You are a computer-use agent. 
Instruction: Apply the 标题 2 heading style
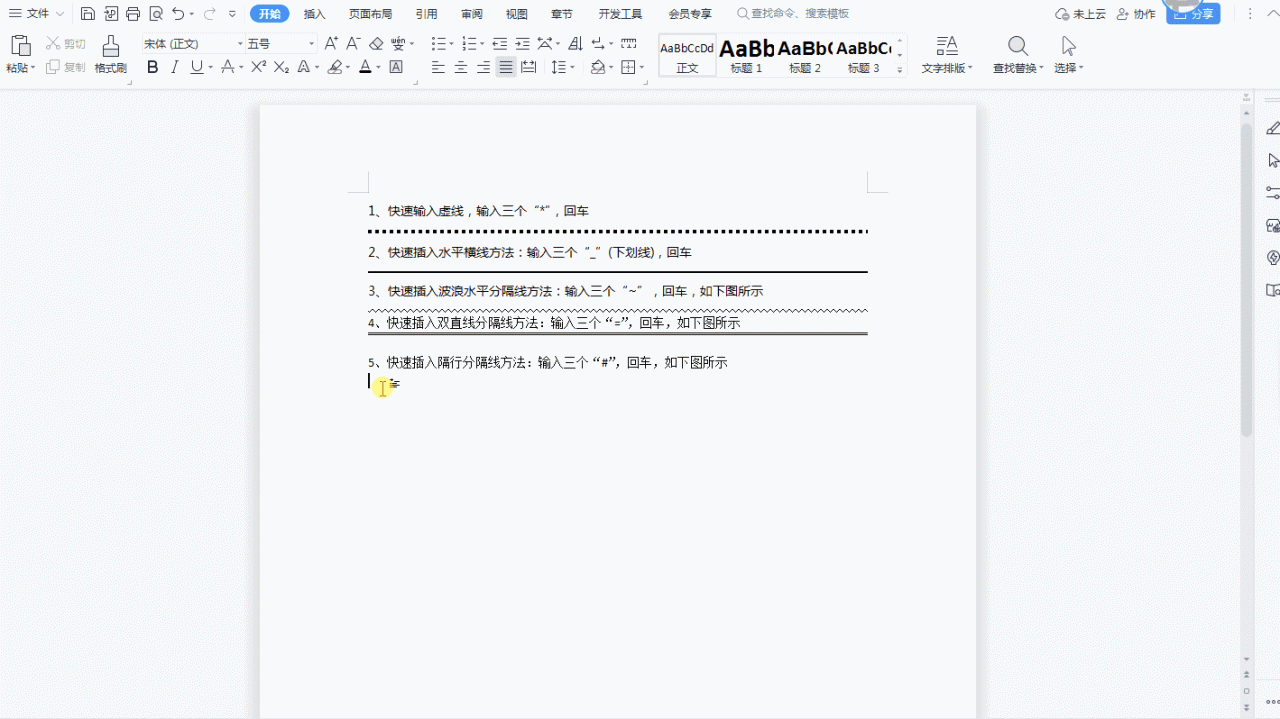805,55
